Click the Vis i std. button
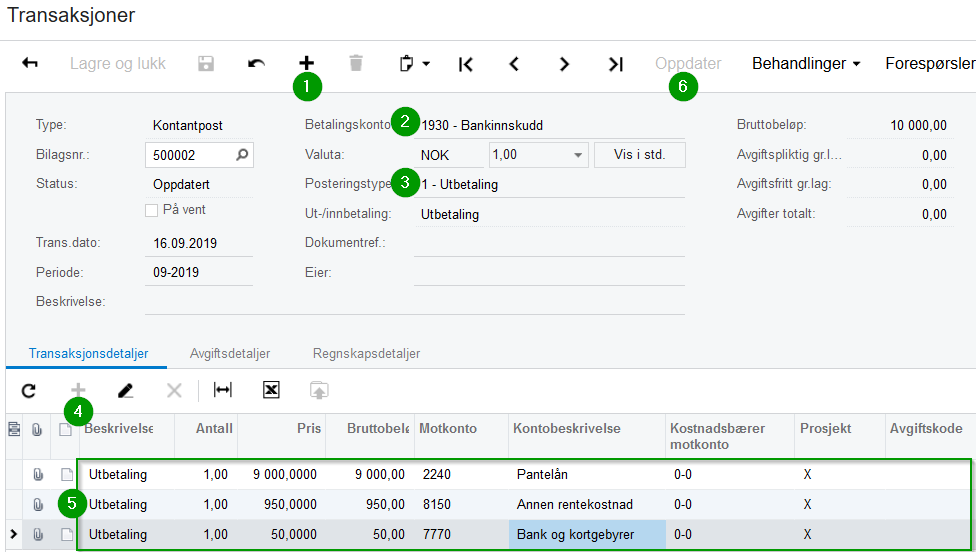Image resolution: width=976 pixels, height=552 pixels. tap(639, 155)
